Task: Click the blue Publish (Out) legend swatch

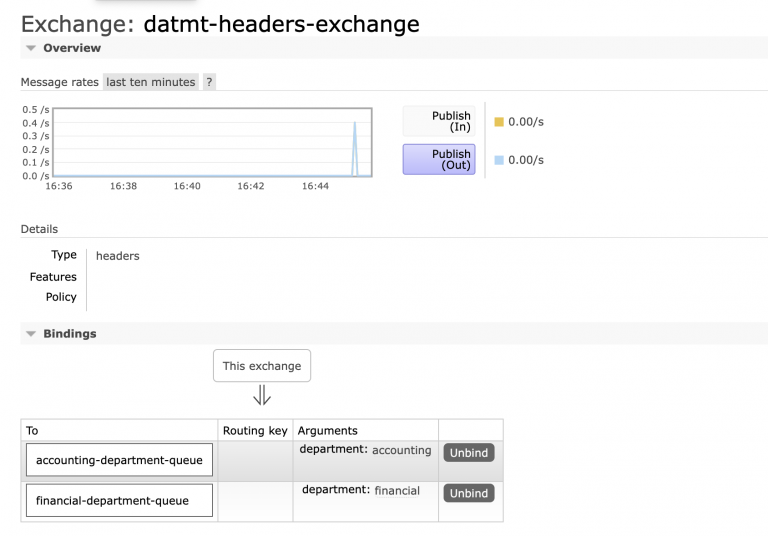Action: point(499,160)
